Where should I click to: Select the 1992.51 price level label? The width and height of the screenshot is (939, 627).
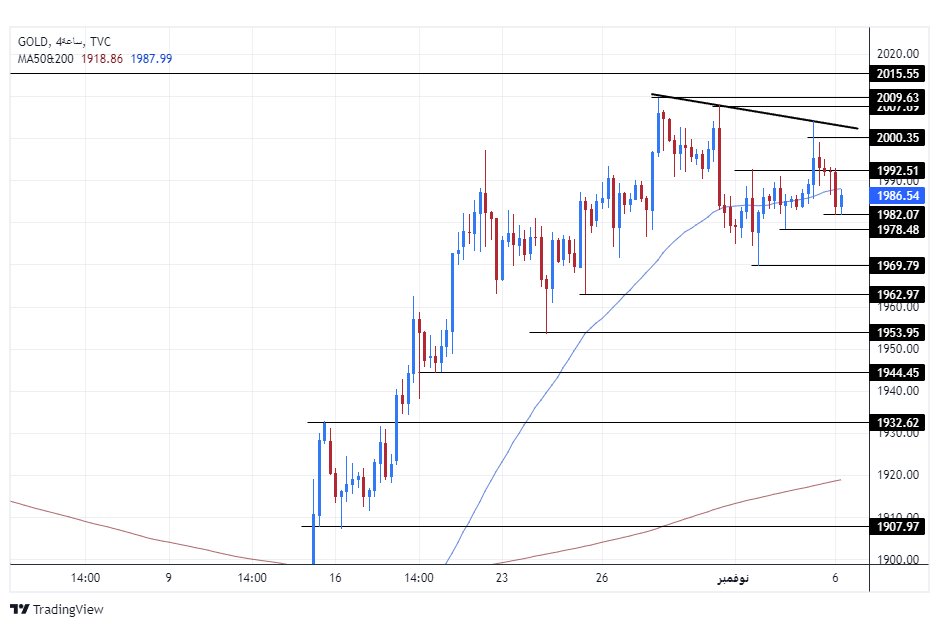[896, 170]
